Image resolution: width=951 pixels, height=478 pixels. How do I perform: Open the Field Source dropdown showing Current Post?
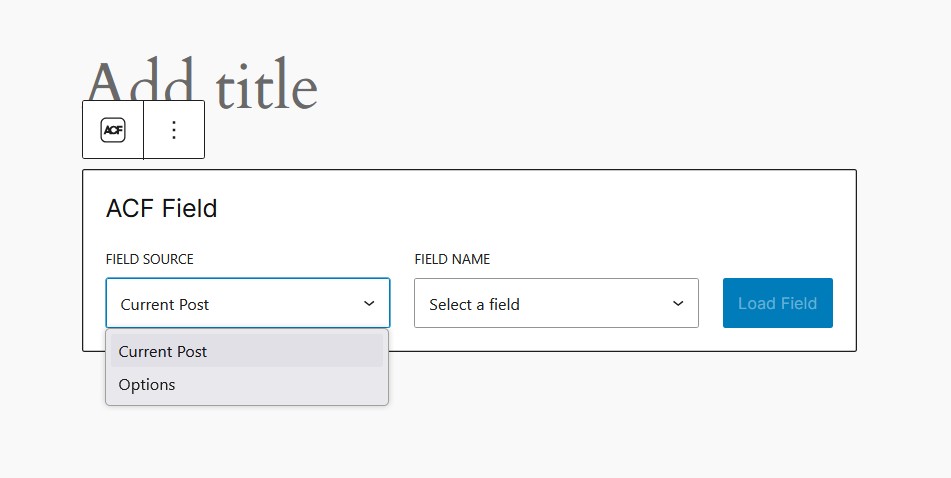[x=247, y=303]
